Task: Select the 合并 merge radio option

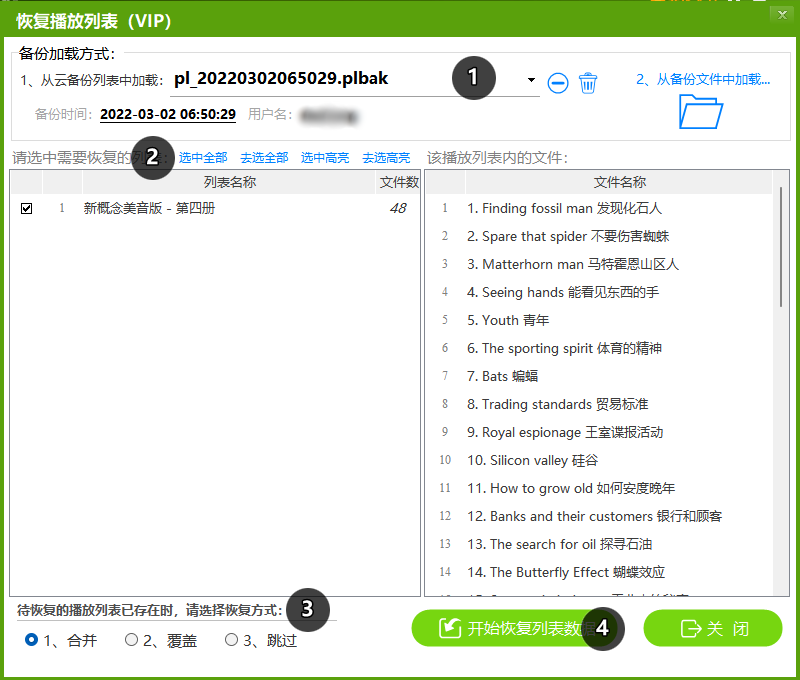Action: [32, 640]
